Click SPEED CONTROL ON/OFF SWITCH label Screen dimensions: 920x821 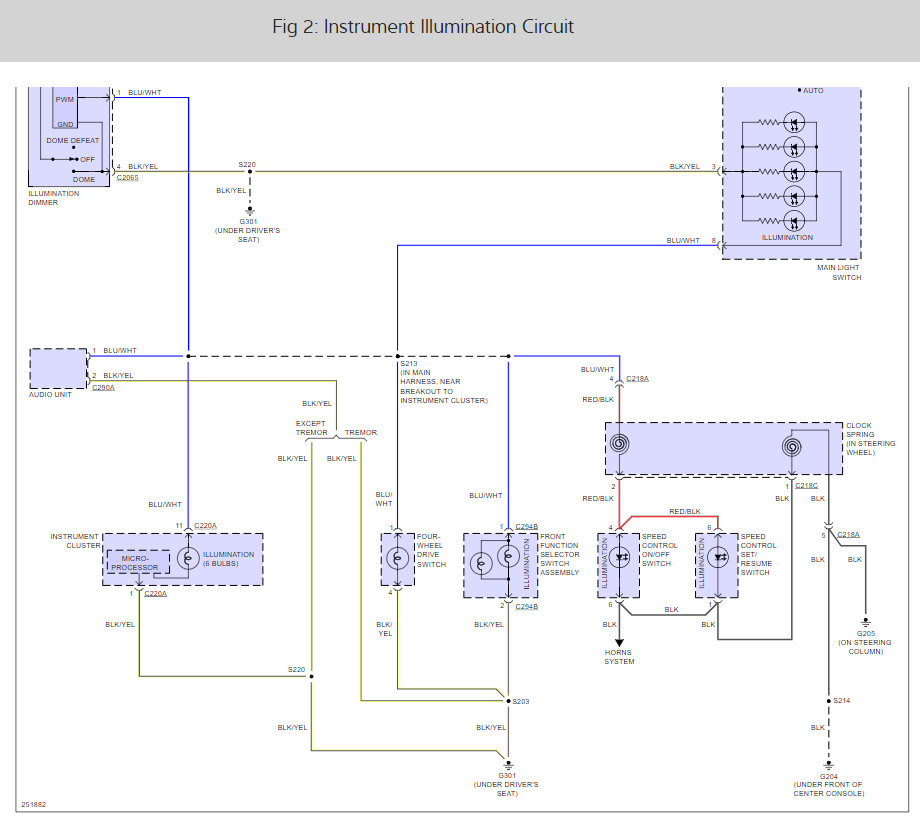tap(659, 550)
